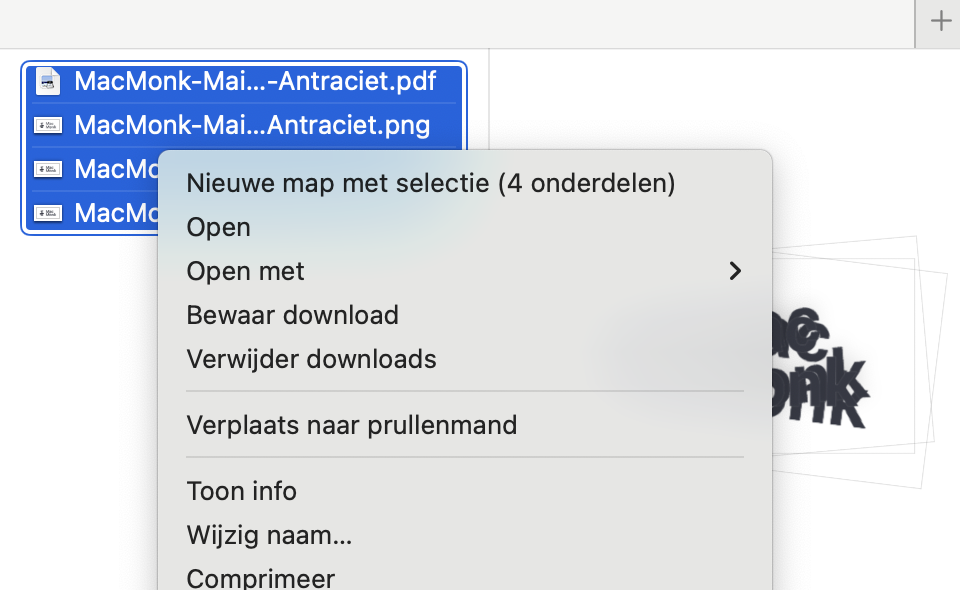Select Verwijder downloads in the menu
Screen dimensions: 960x590
[312, 359]
